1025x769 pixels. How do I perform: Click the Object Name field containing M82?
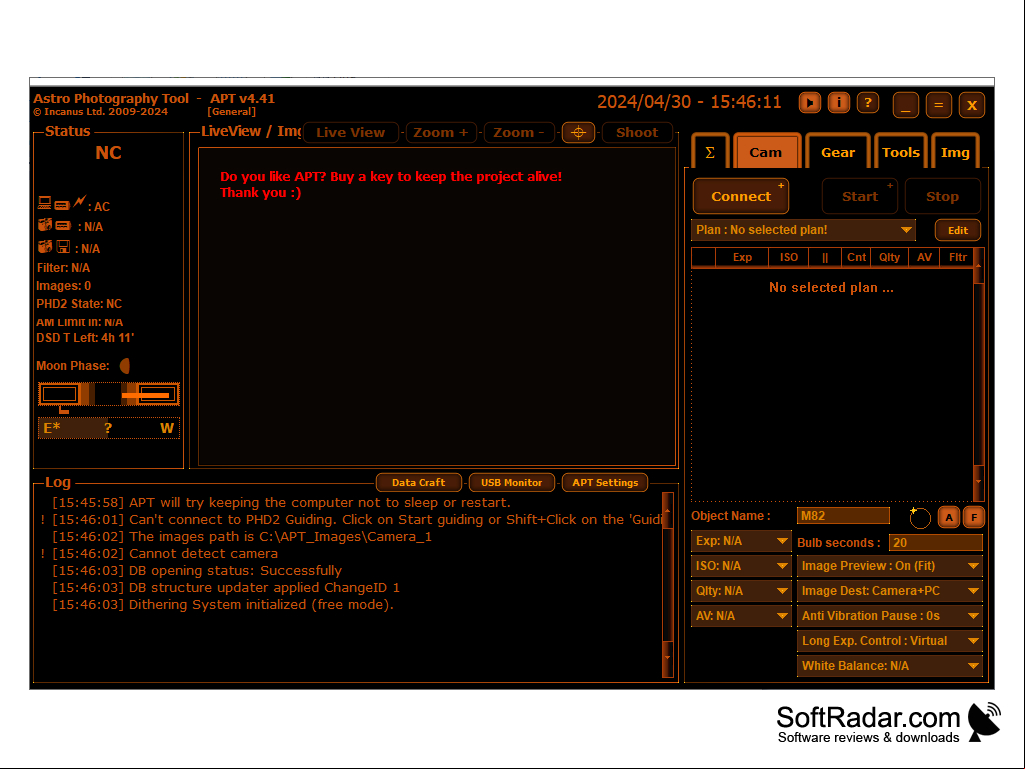843,516
